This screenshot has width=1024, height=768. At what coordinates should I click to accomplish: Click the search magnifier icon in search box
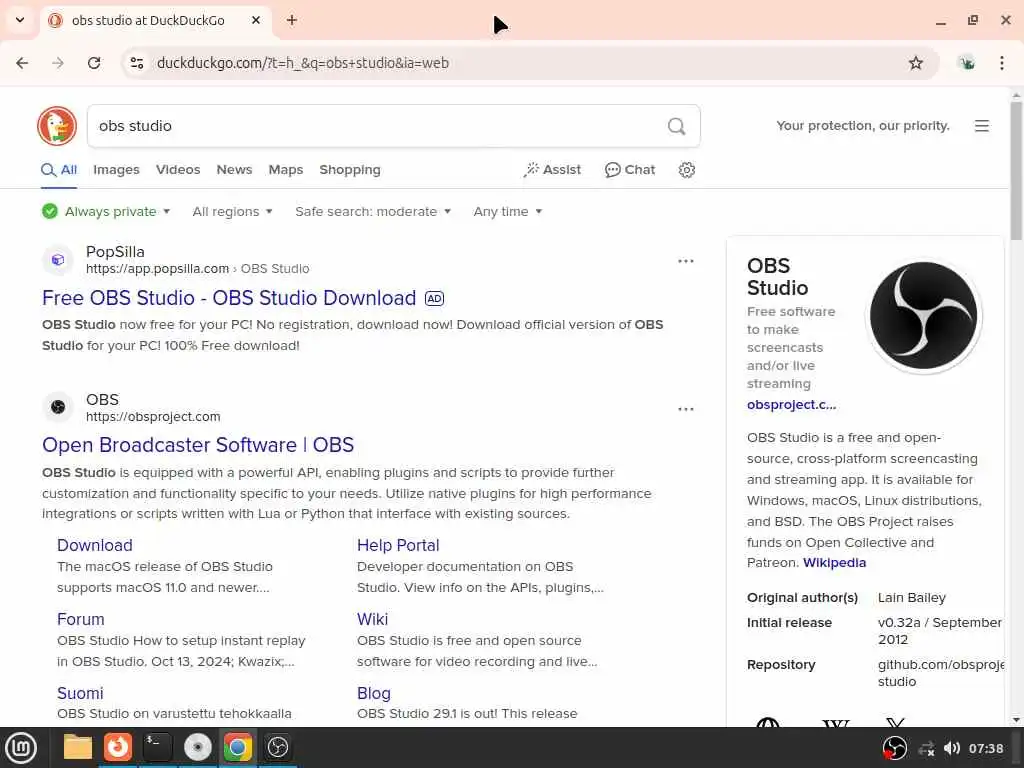pyautogui.click(x=677, y=126)
